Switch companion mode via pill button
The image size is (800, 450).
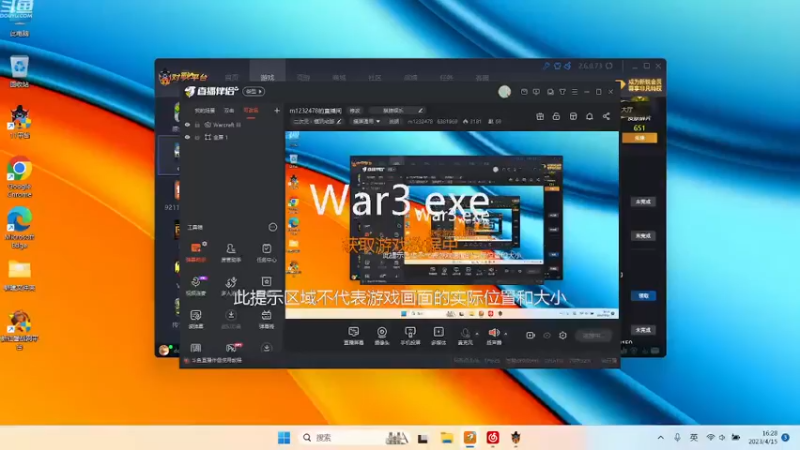pyautogui.click(x=253, y=91)
